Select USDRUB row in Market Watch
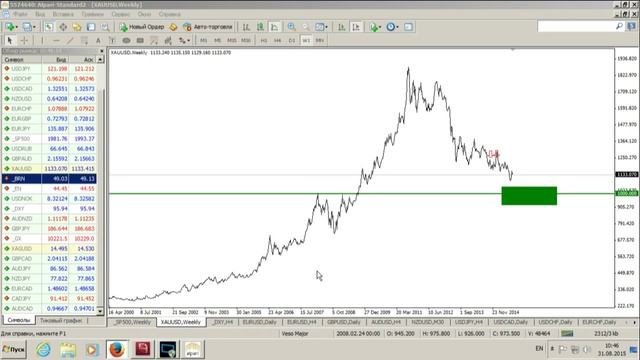The height and width of the screenshot is (360, 640). (49, 149)
